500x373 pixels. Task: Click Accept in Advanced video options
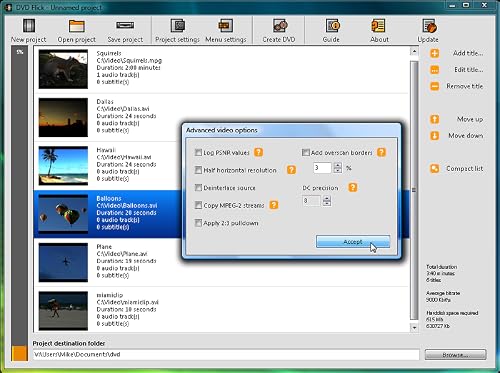353,242
